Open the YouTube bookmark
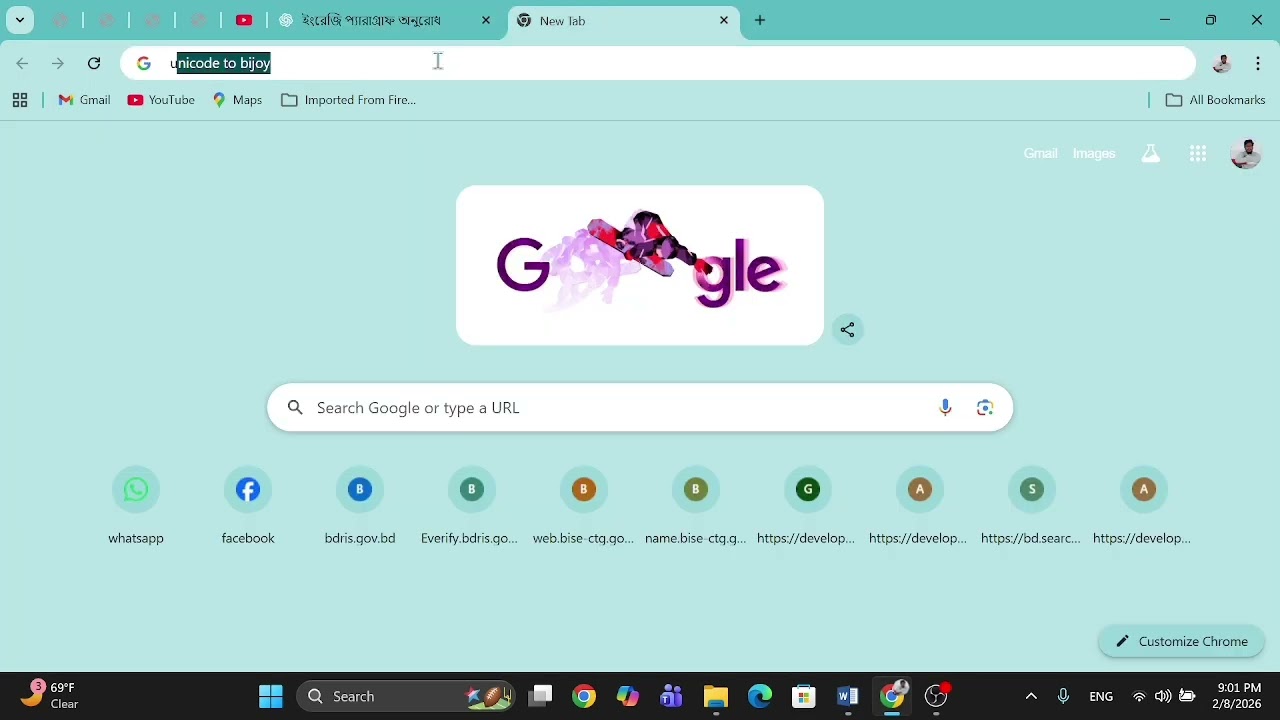1280x720 pixels. pyautogui.click(x=161, y=100)
